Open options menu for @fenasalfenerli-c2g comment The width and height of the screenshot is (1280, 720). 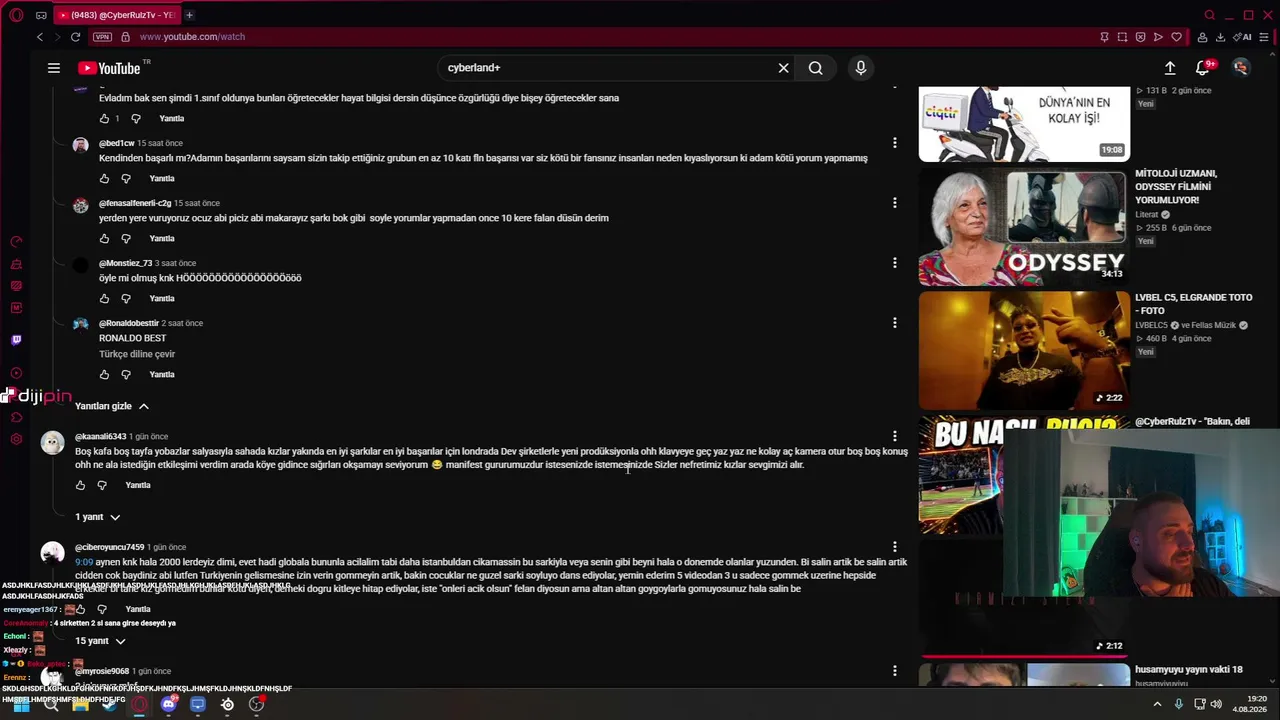point(895,203)
